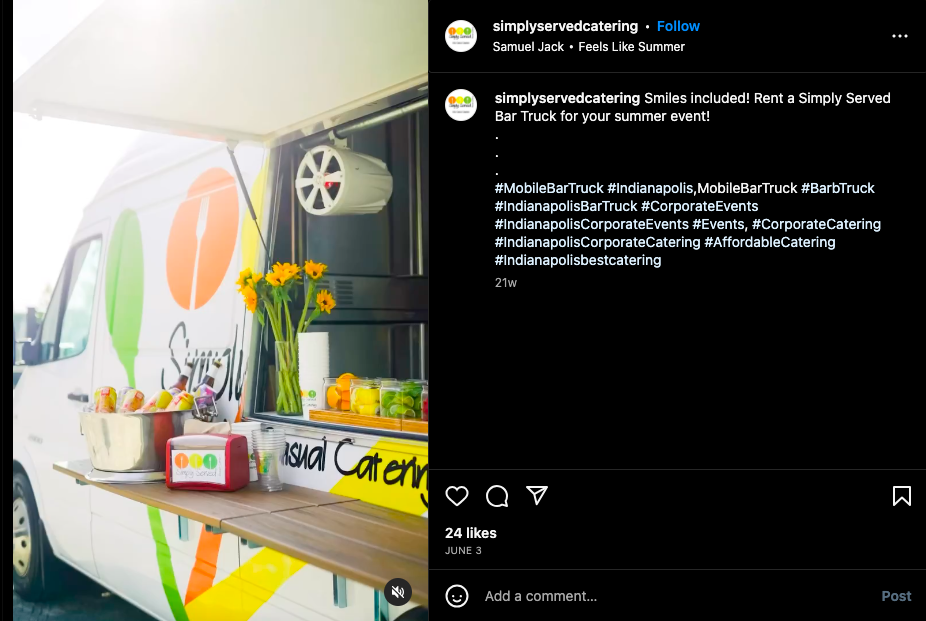Click the Post comment button
This screenshot has height=621, width=926.
tap(896, 596)
